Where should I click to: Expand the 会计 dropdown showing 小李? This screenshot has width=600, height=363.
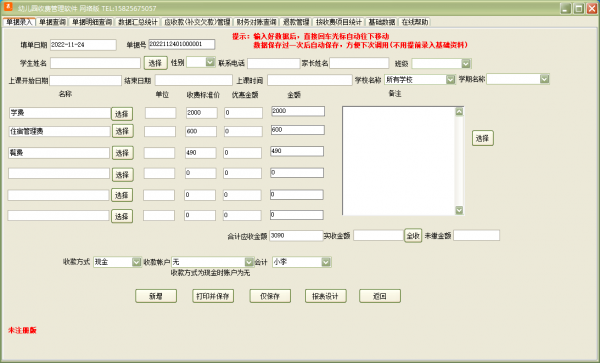326,262
